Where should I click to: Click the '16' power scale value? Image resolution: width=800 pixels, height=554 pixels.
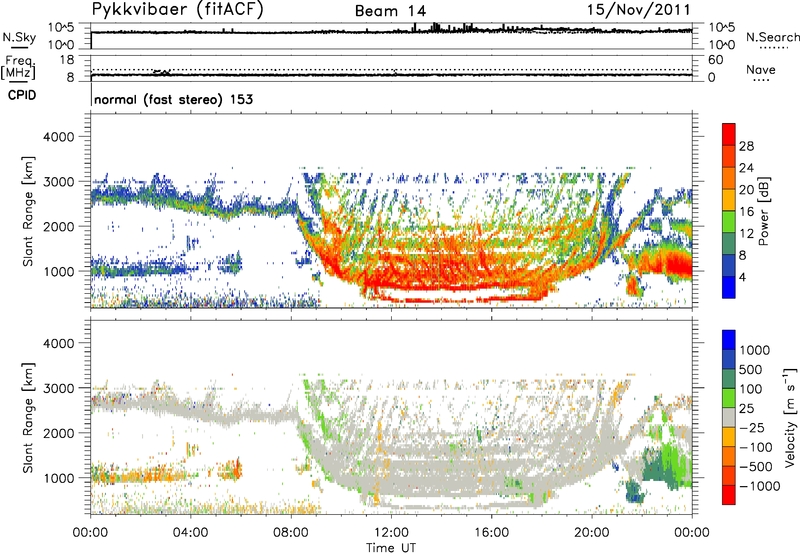click(746, 212)
